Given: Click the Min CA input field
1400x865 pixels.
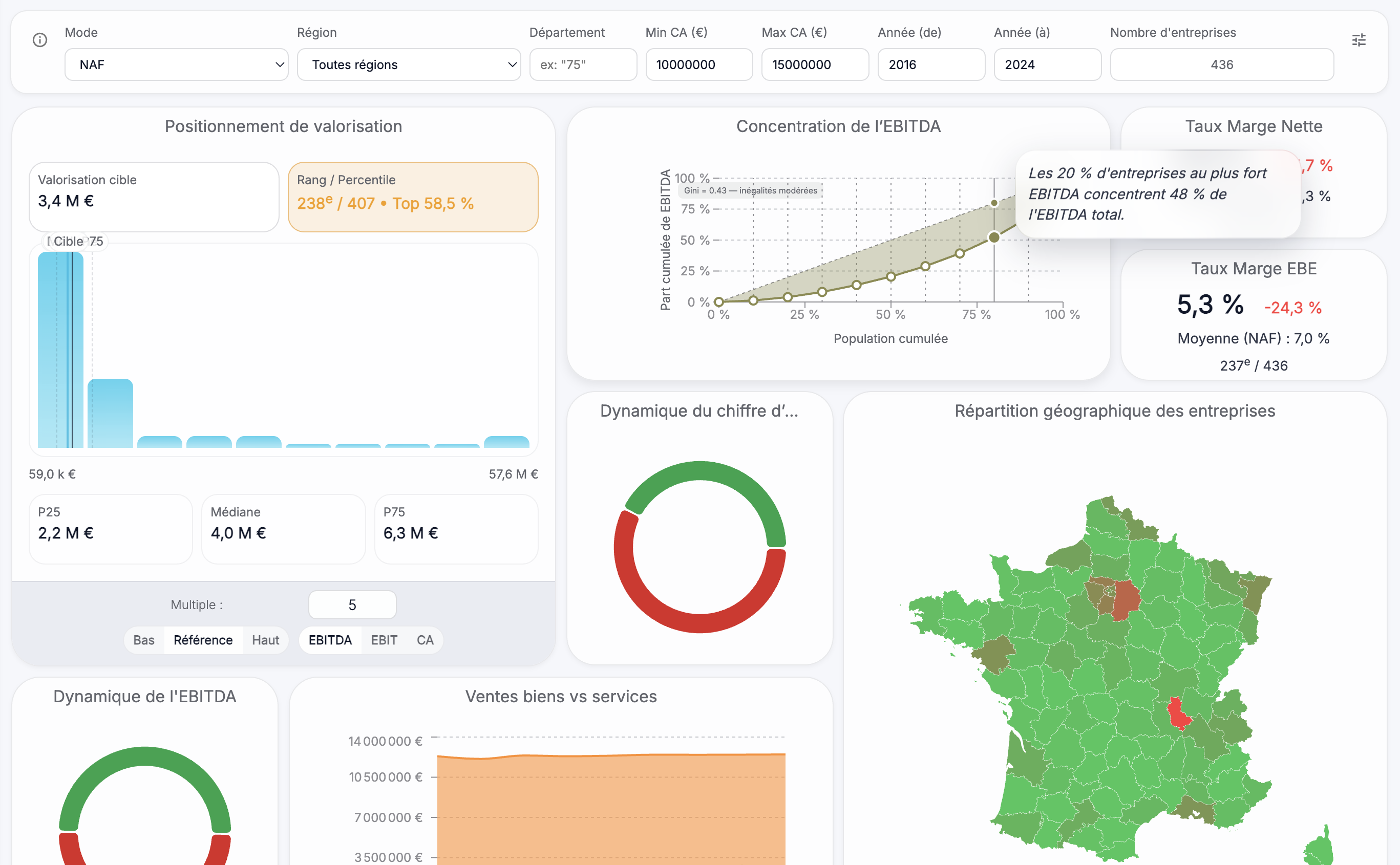Looking at the screenshot, I should click(698, 64).
